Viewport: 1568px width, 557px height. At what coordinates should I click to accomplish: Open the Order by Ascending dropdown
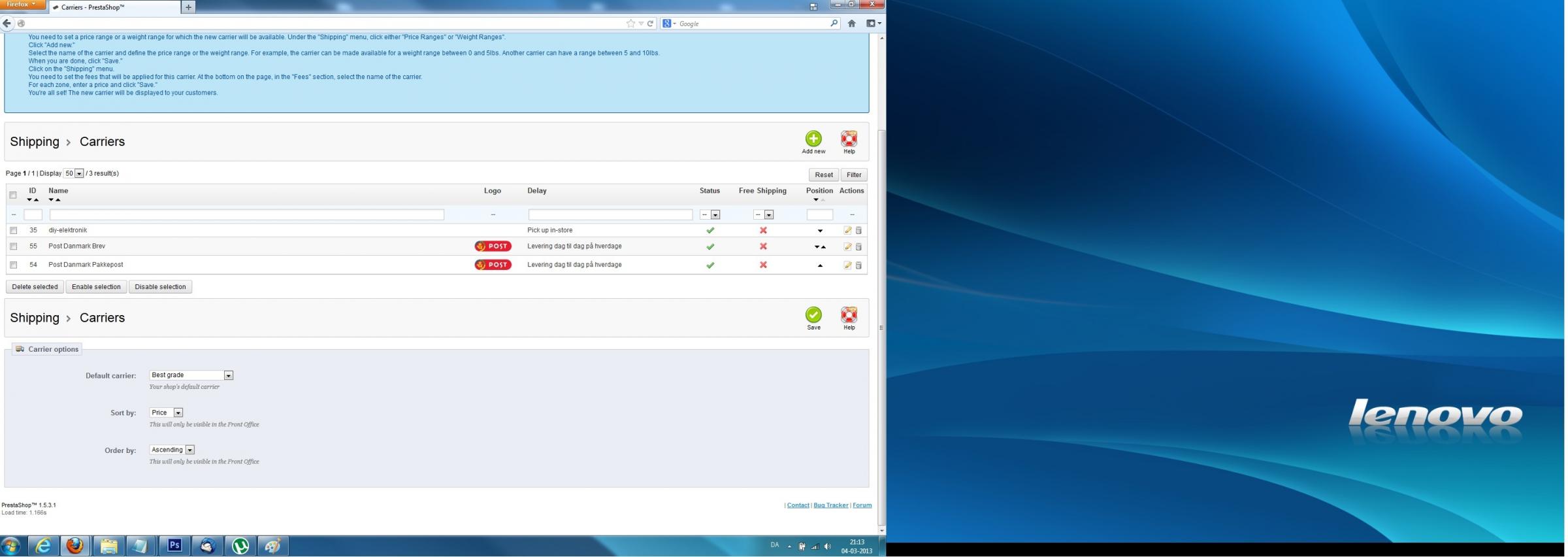[x=172, y=450]
